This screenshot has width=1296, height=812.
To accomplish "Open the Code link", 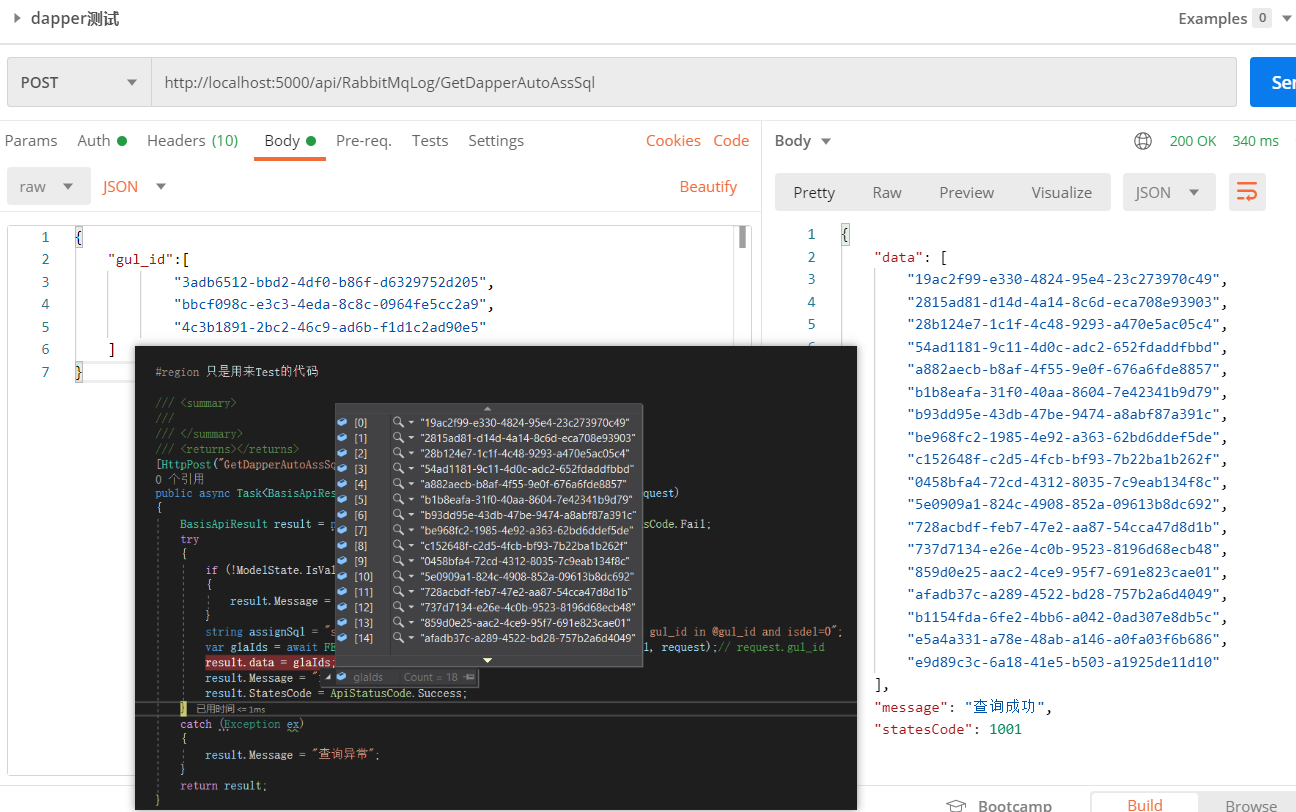I will [731, 141].
